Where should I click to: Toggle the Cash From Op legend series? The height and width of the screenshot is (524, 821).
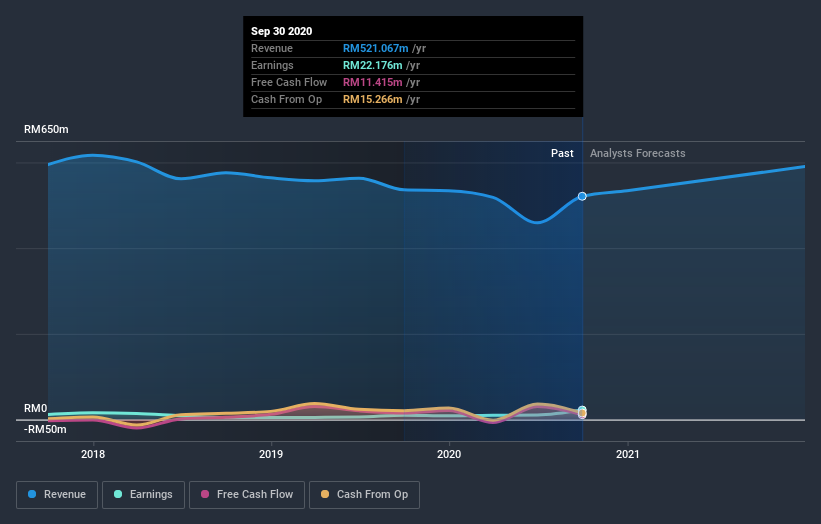pyautogui.click(x=364, y=495)
